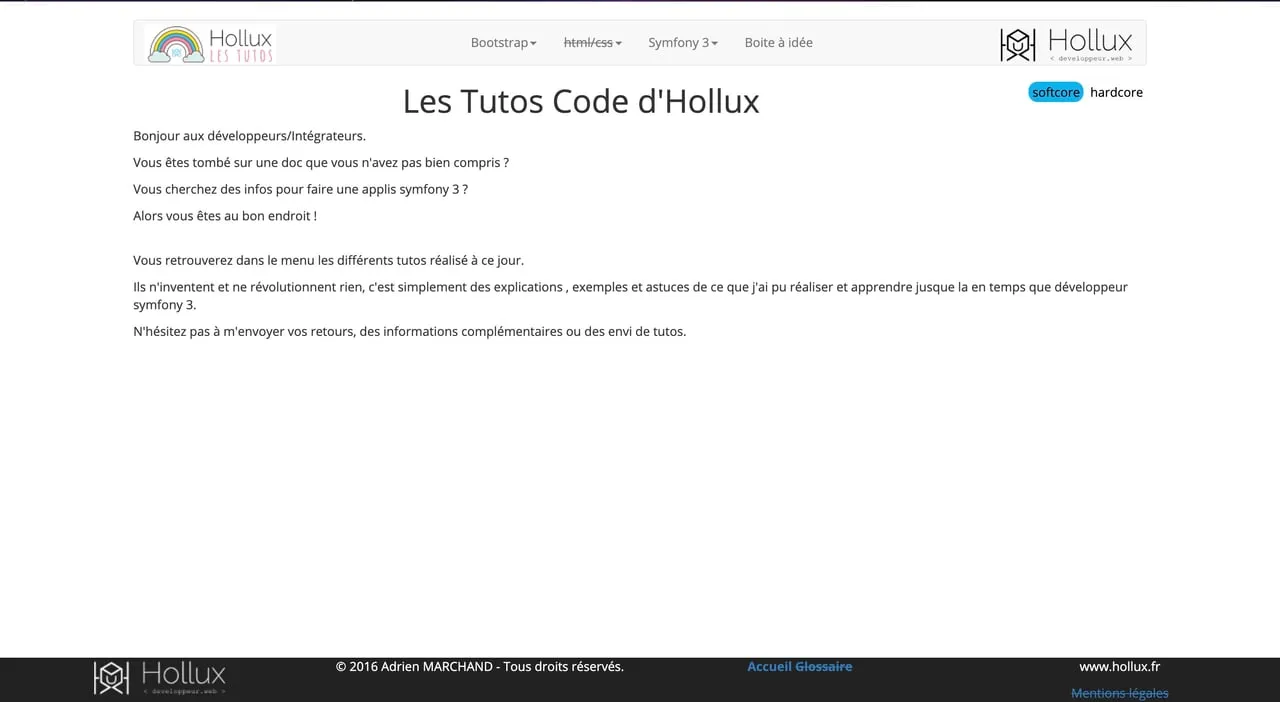Open the Mentions légales link
Screen dimensions: 1280x702
point(1120,693)
